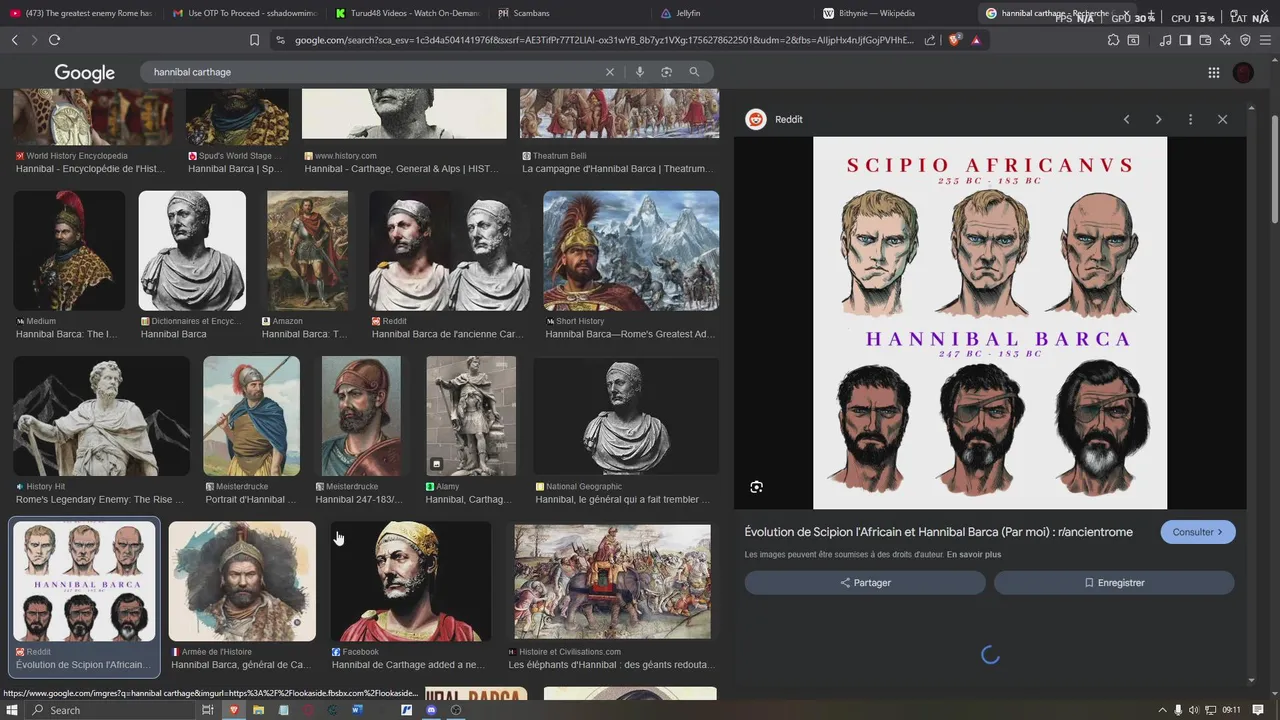Click Partager share button

click(865, 583)
